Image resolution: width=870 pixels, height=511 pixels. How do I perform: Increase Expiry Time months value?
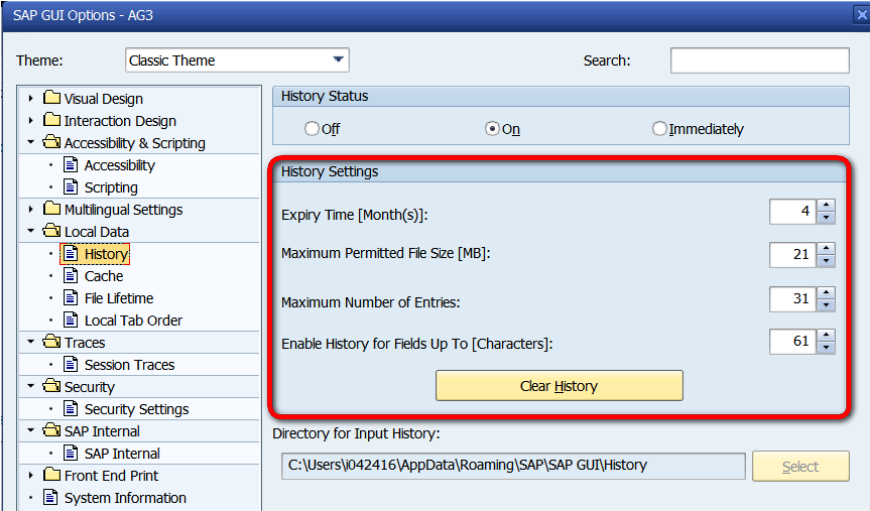pos(826,205)
